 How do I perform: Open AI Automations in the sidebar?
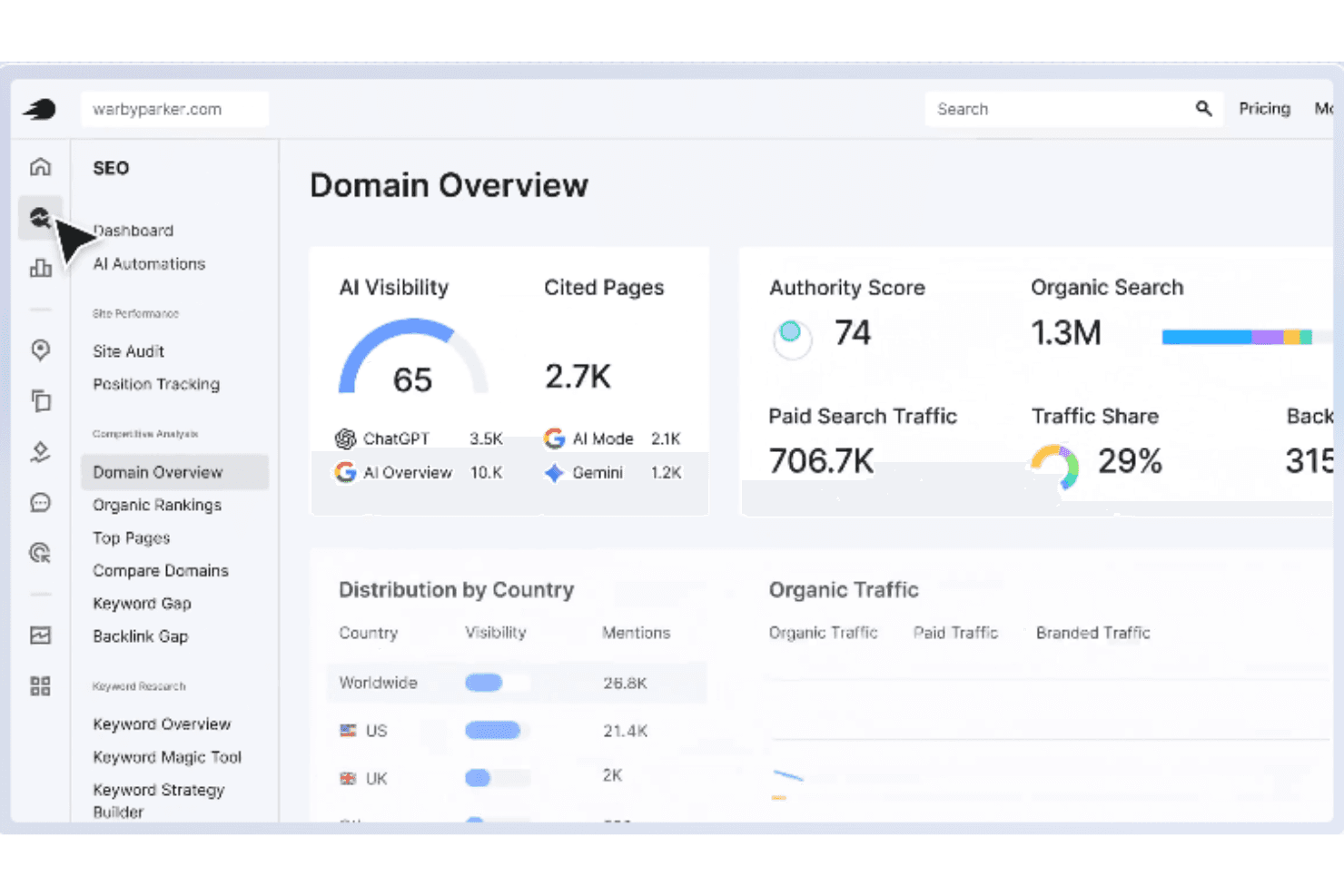pos(149,264)
